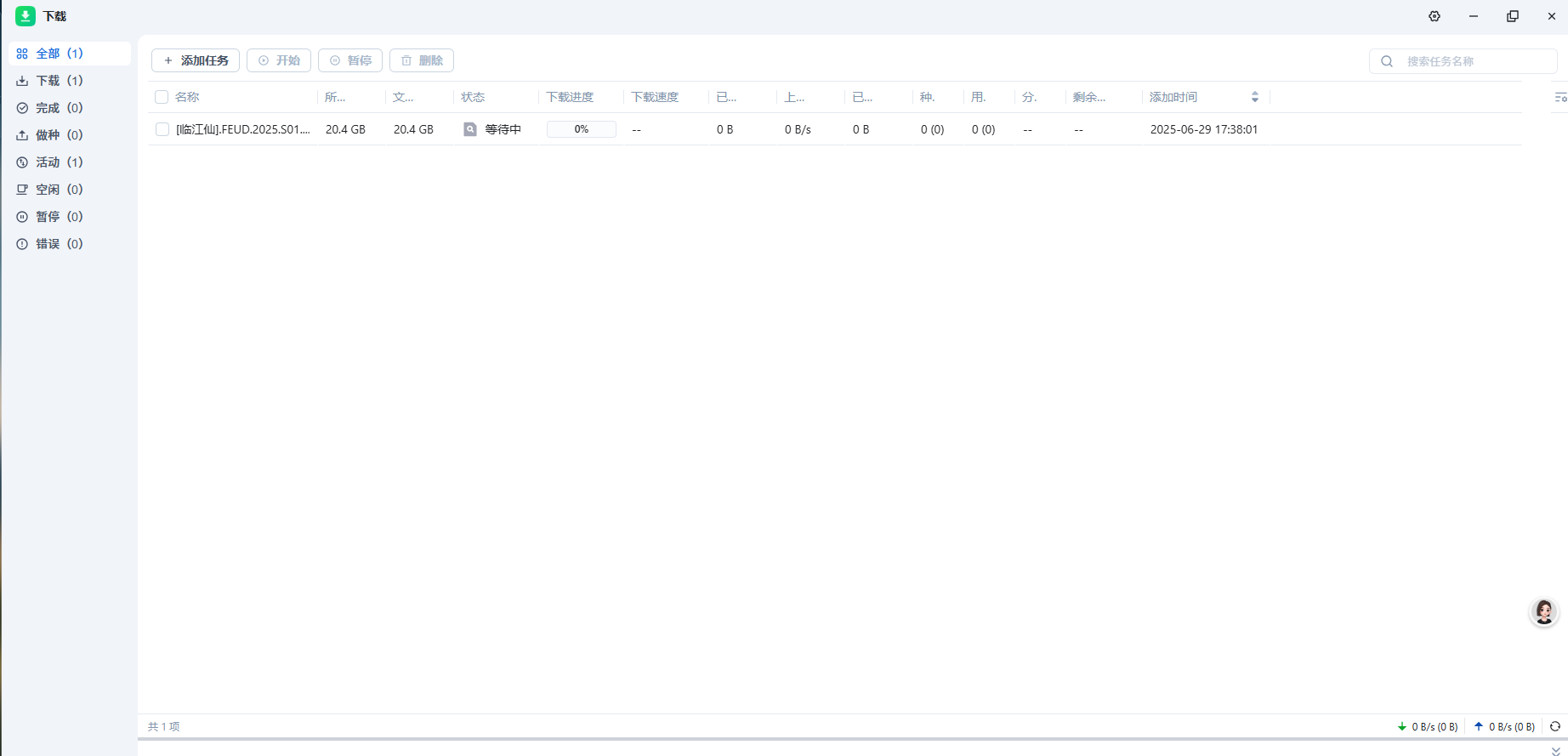This screenshot has height=756, width=1568.
Task: Click the 文... column header
Action: coord(403,97)
